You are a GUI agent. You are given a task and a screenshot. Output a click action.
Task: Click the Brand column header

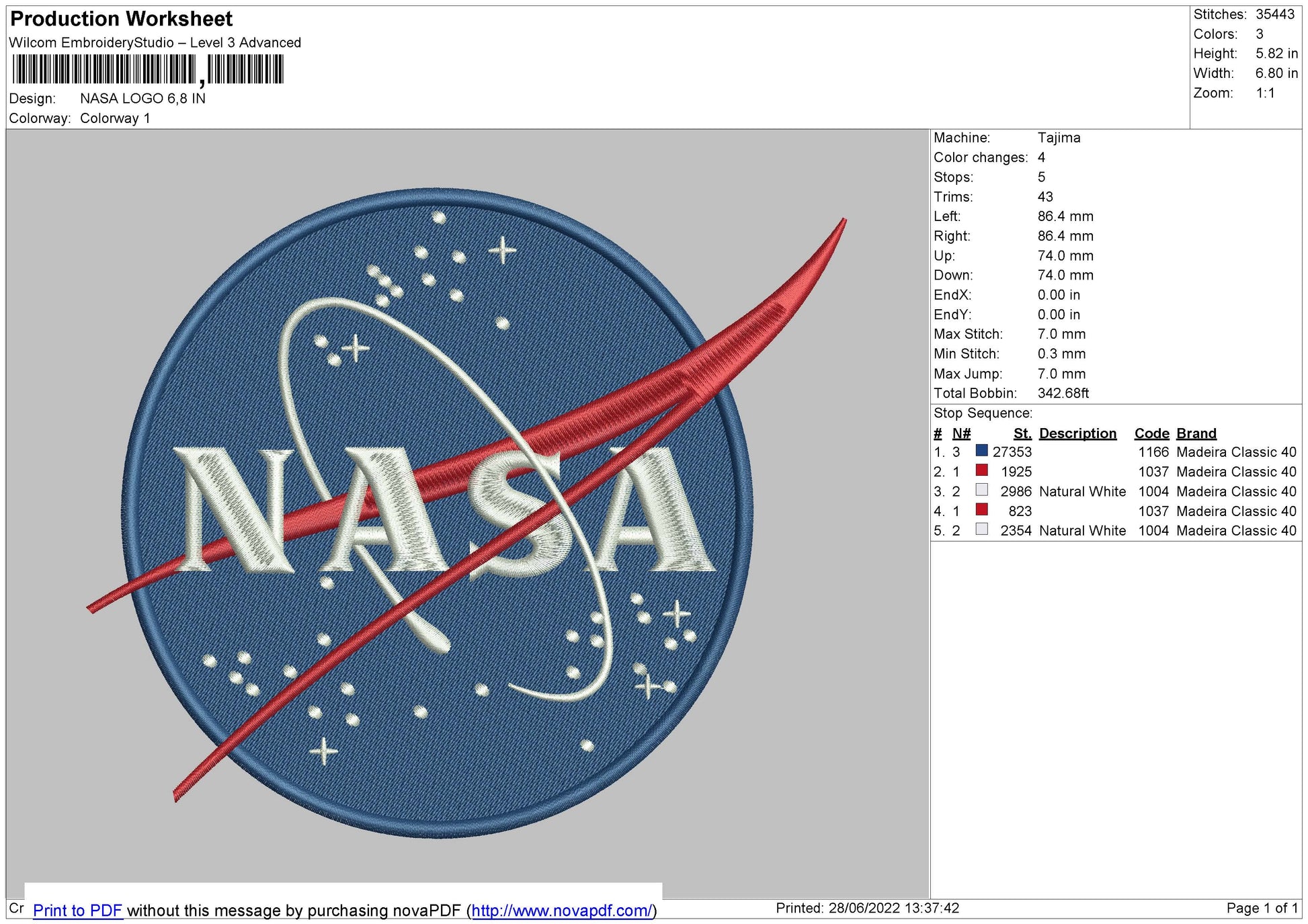[x=1195, y=433]
